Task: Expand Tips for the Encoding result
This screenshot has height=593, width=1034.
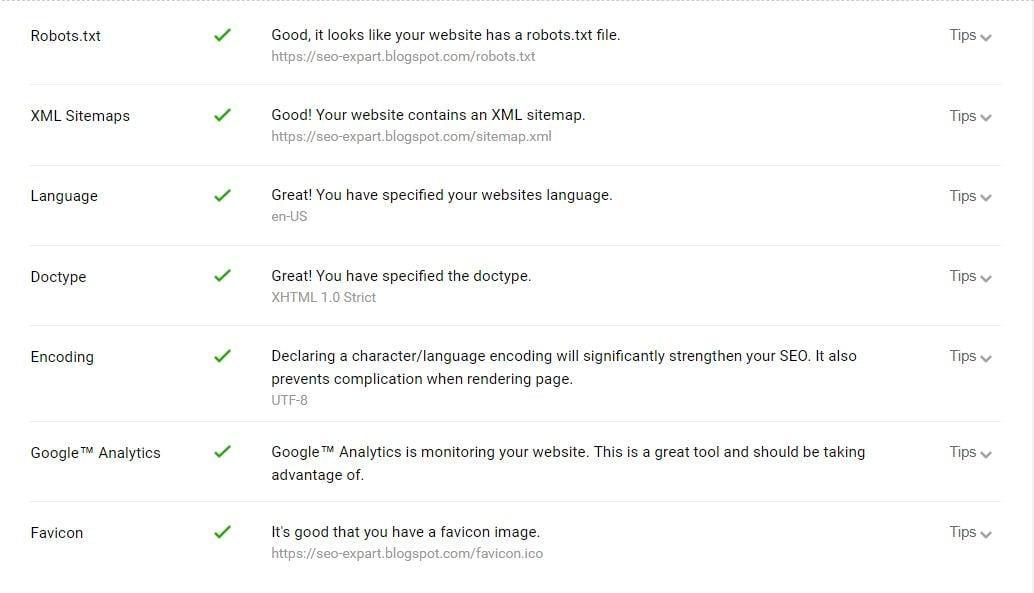Action: click(x=968, y=356)
